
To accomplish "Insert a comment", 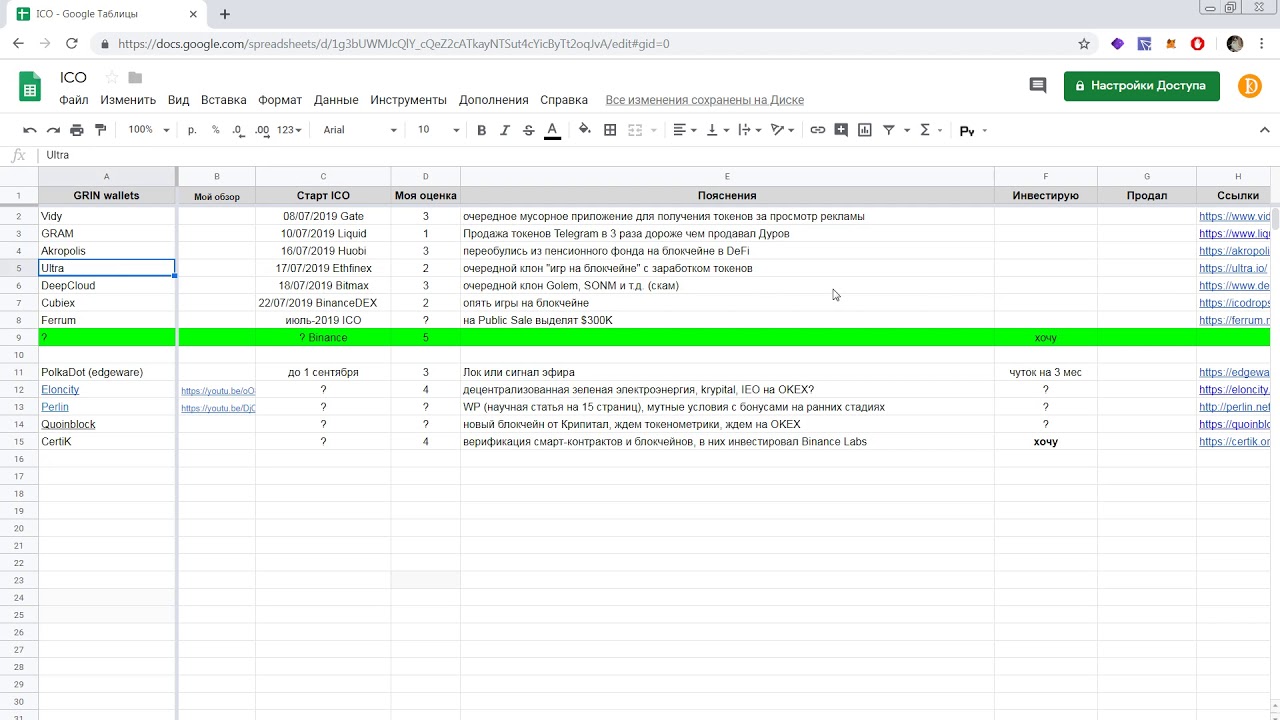I will [x=841, y=130].
